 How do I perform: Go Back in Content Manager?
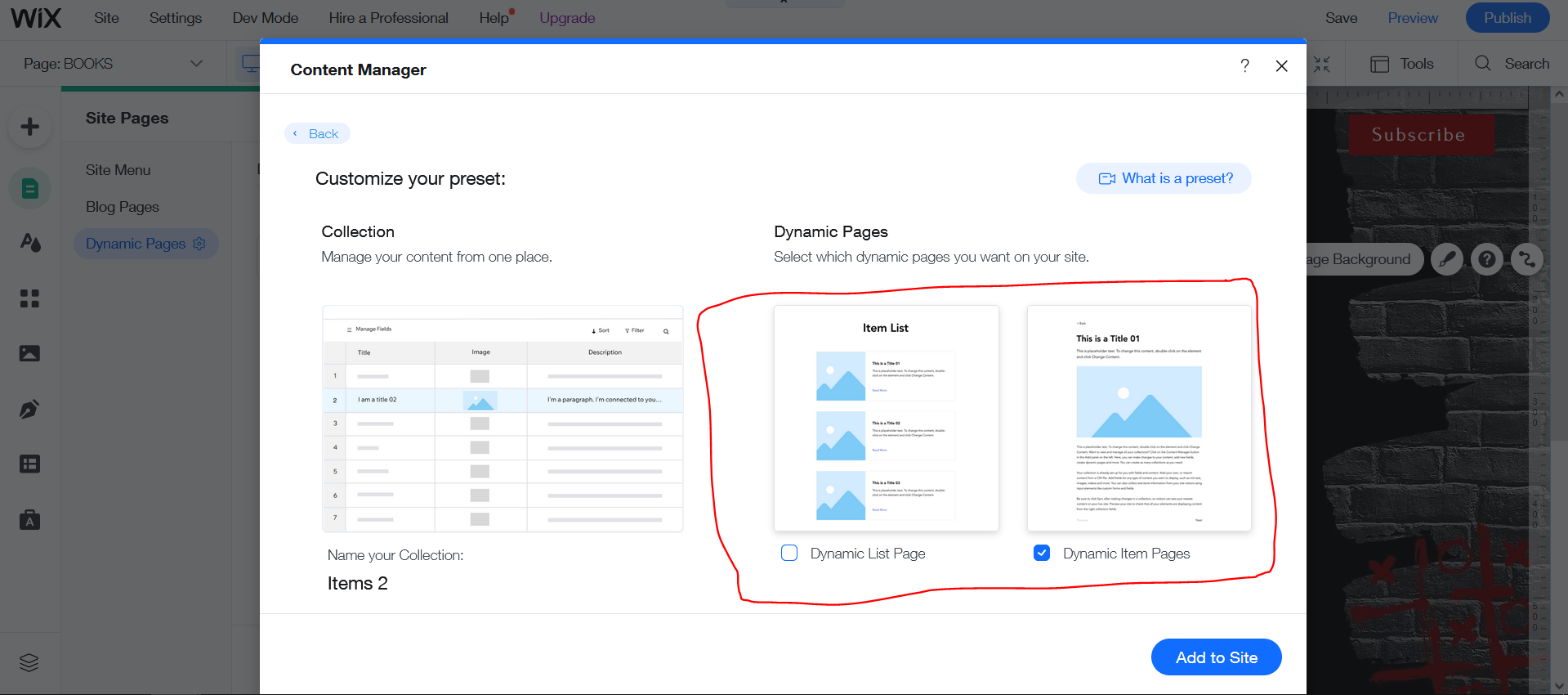pyautogui.click(x=317, y=133)
